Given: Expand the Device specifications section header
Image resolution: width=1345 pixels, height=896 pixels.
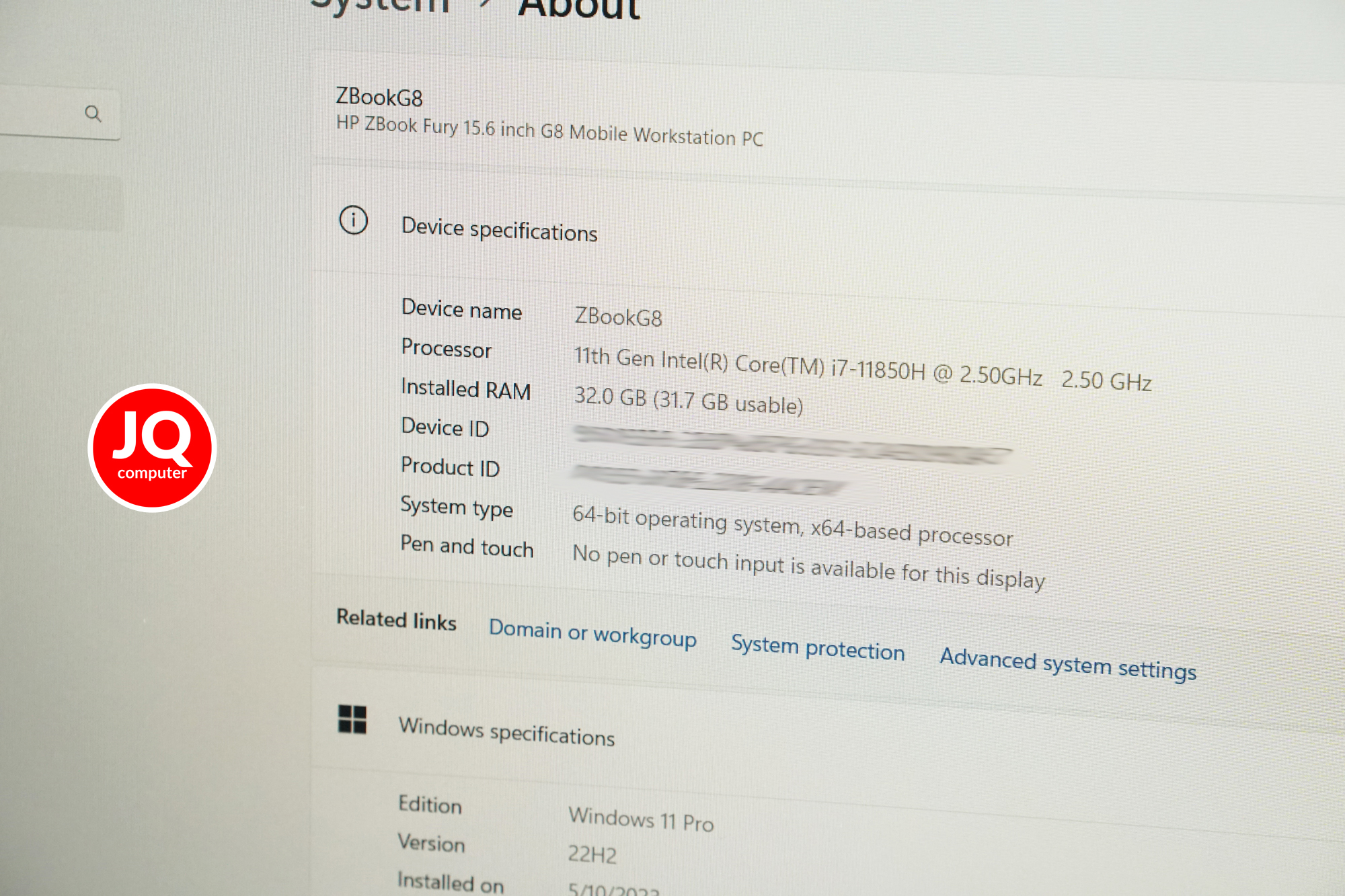Looking at the screenshot, I should pyautogui.click(x=827, y=232).
